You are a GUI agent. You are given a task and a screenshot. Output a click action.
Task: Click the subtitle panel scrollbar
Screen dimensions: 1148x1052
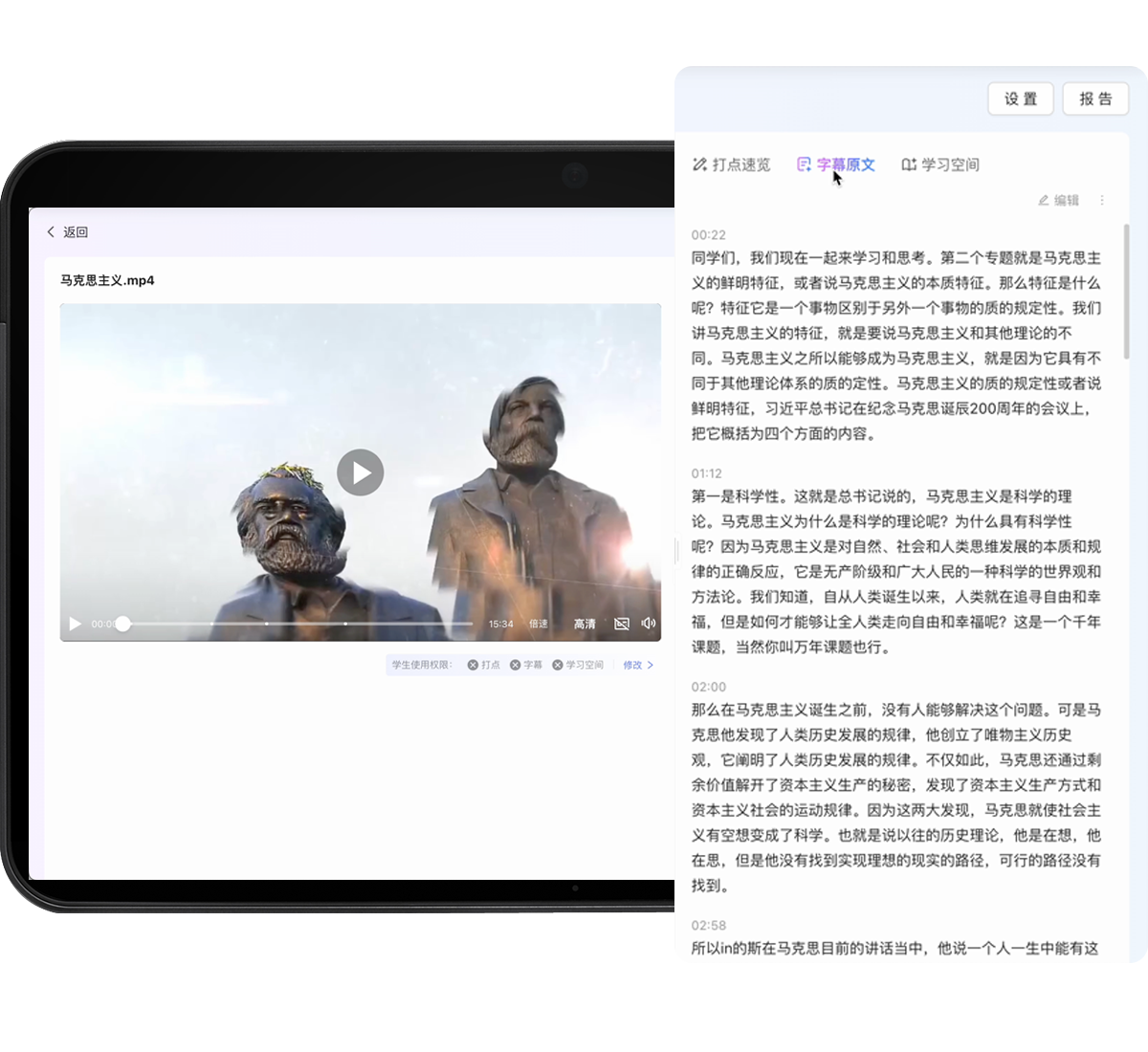(x=1126, y=292)
